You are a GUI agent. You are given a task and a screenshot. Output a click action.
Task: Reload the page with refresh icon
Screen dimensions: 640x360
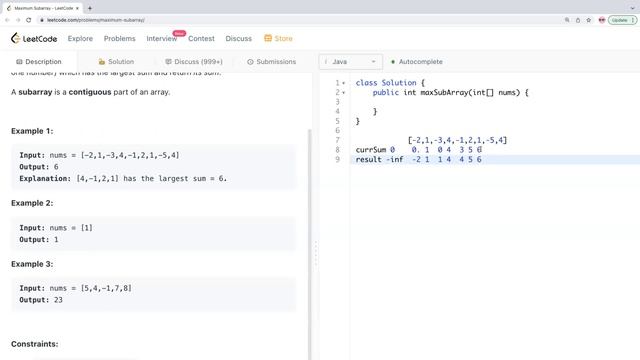pos(29,20)
